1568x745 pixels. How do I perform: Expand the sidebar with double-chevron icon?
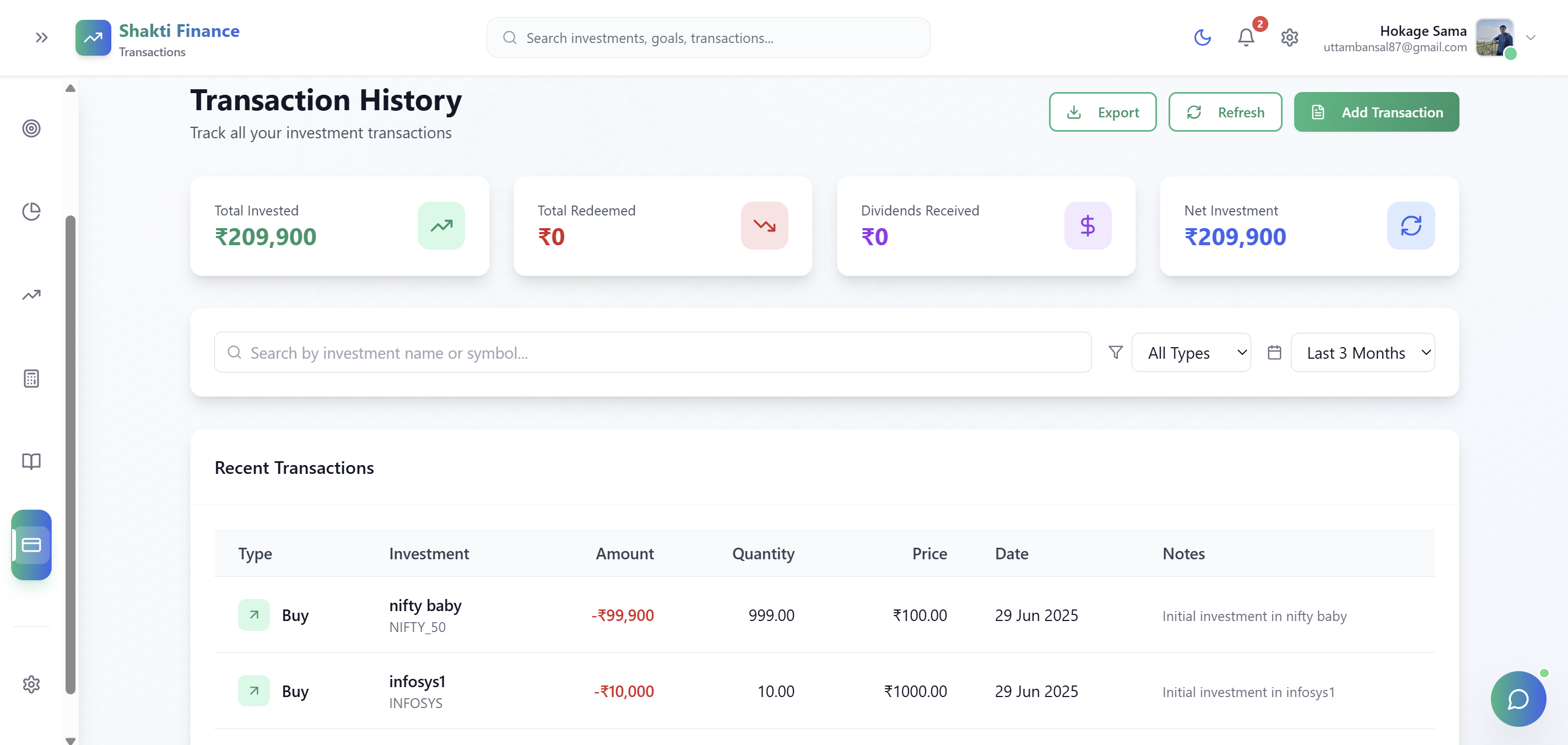point(41,37)
